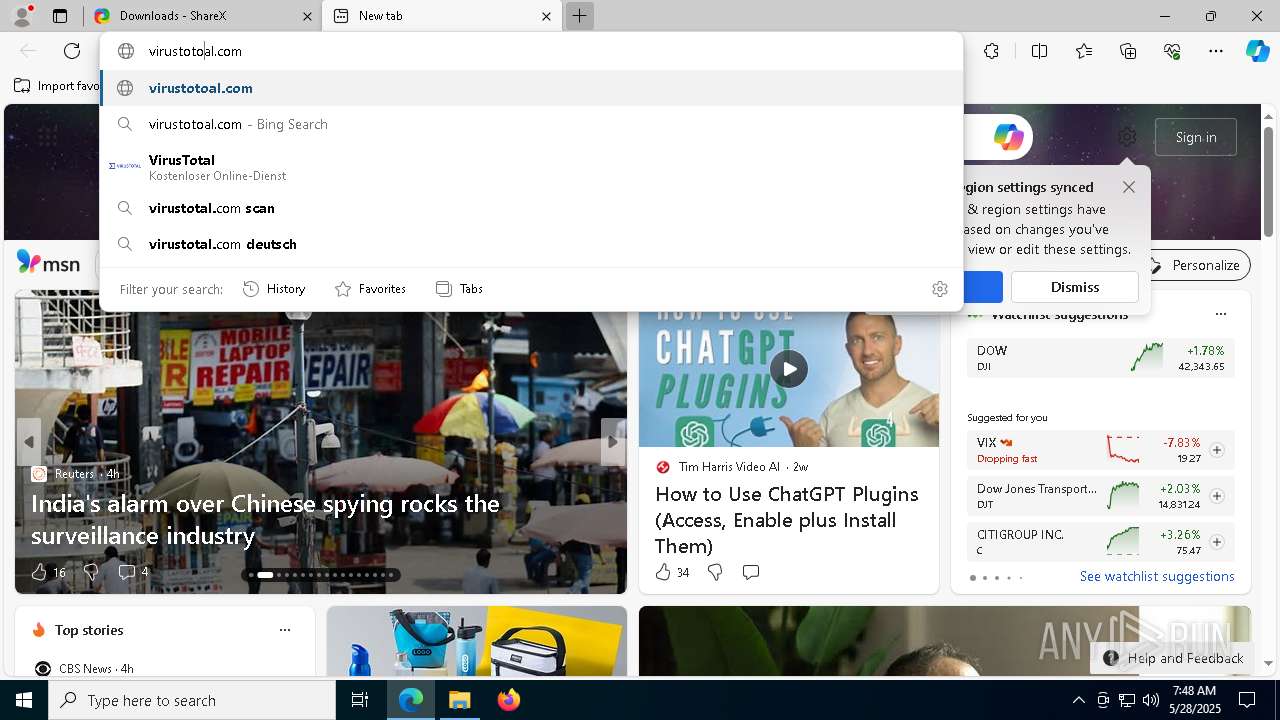Image resolution: width=1280 pixels, height=720 pixels.
Task: Click the See watchlist suggestions link
Action: point(1157,576)
